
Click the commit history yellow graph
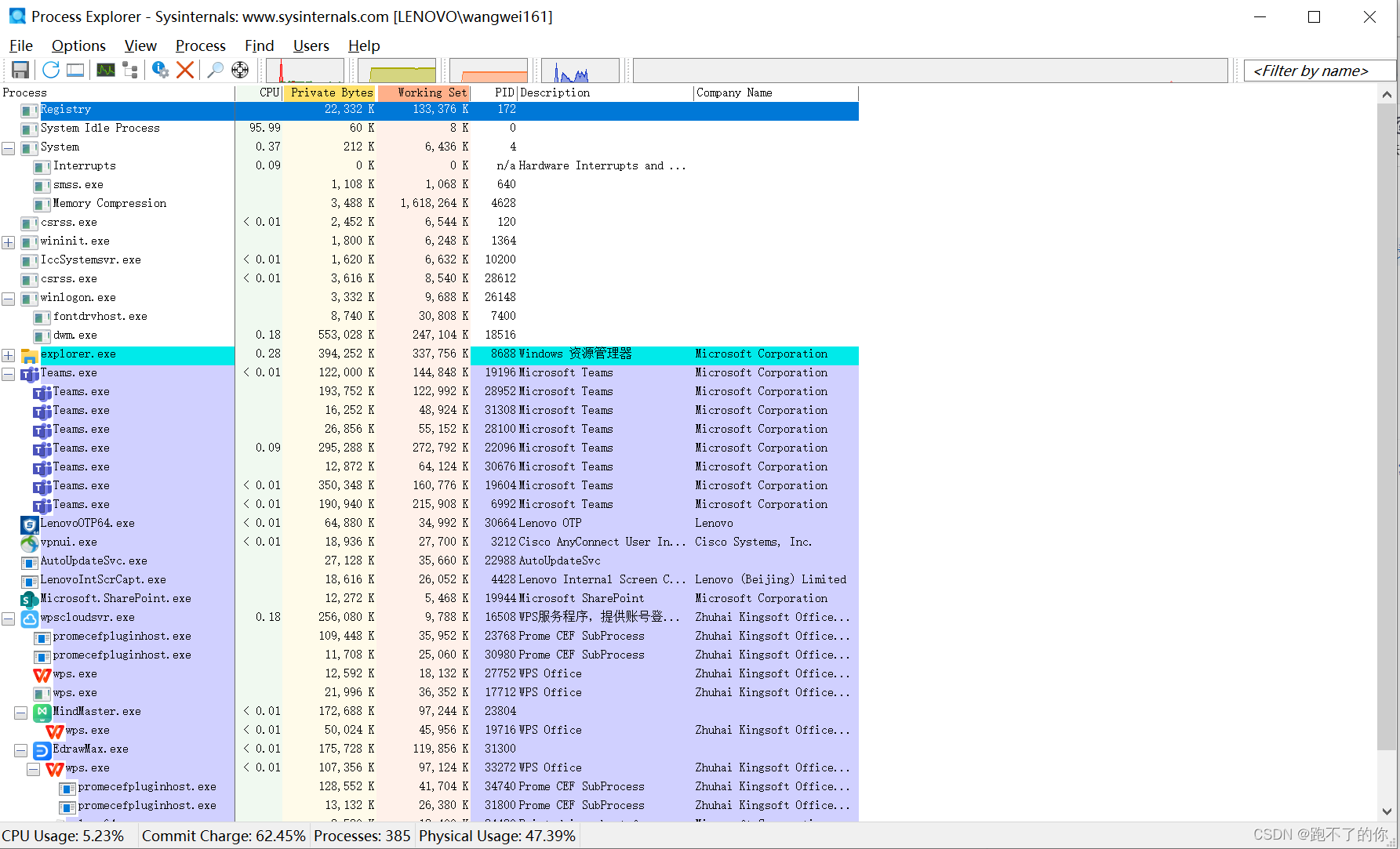point(397,70)
